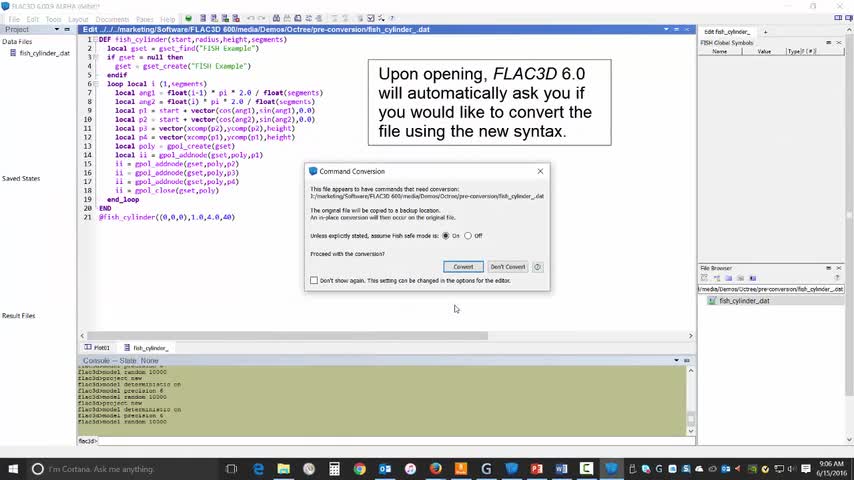The height and width of the screenshot is (480, 854).
Task: Close the File Browser section
Action: point(839,268)
